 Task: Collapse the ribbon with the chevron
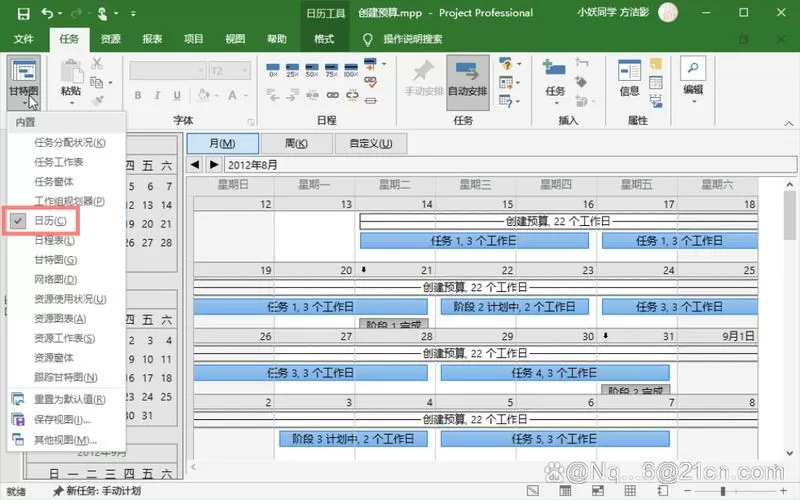(789, 123)
